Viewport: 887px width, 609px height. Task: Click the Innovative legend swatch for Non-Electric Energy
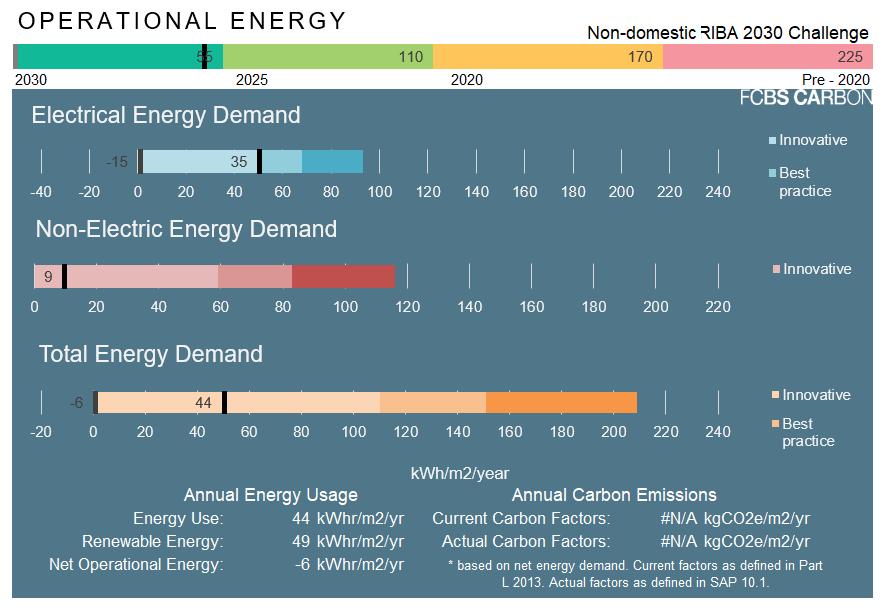click(776, 269)
